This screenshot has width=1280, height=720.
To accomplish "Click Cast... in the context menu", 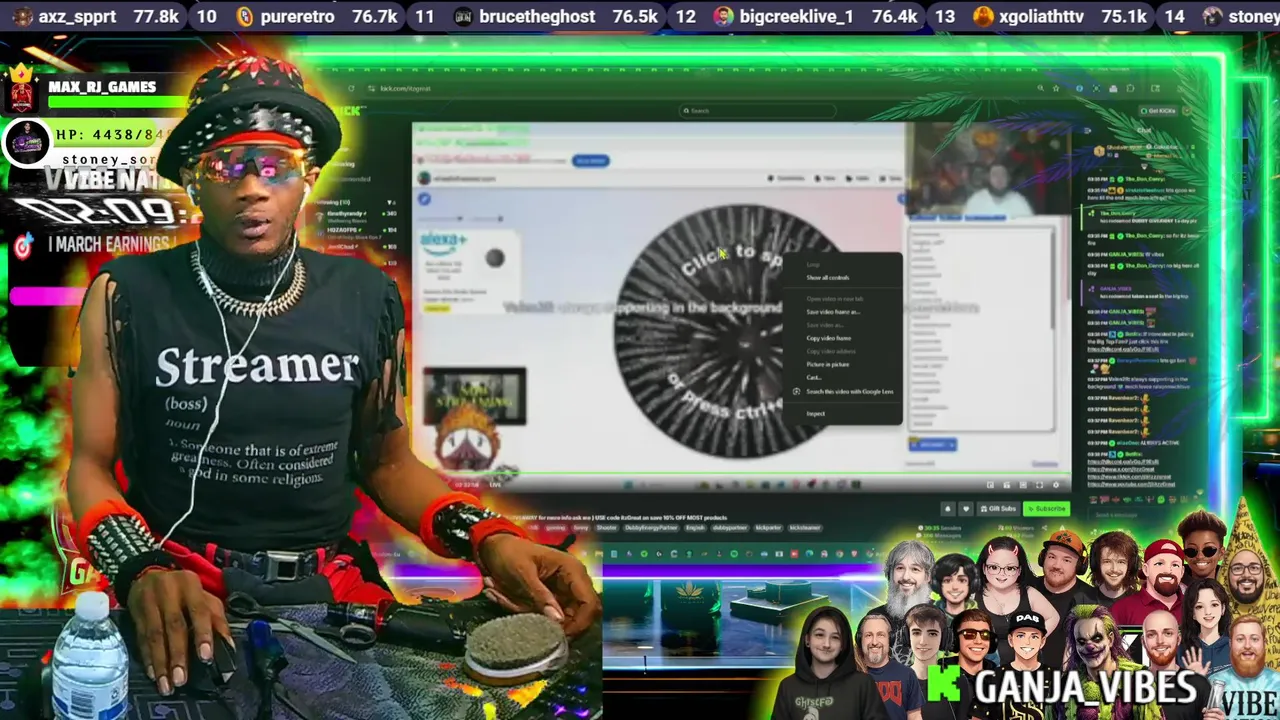I will tap(814, 377).
